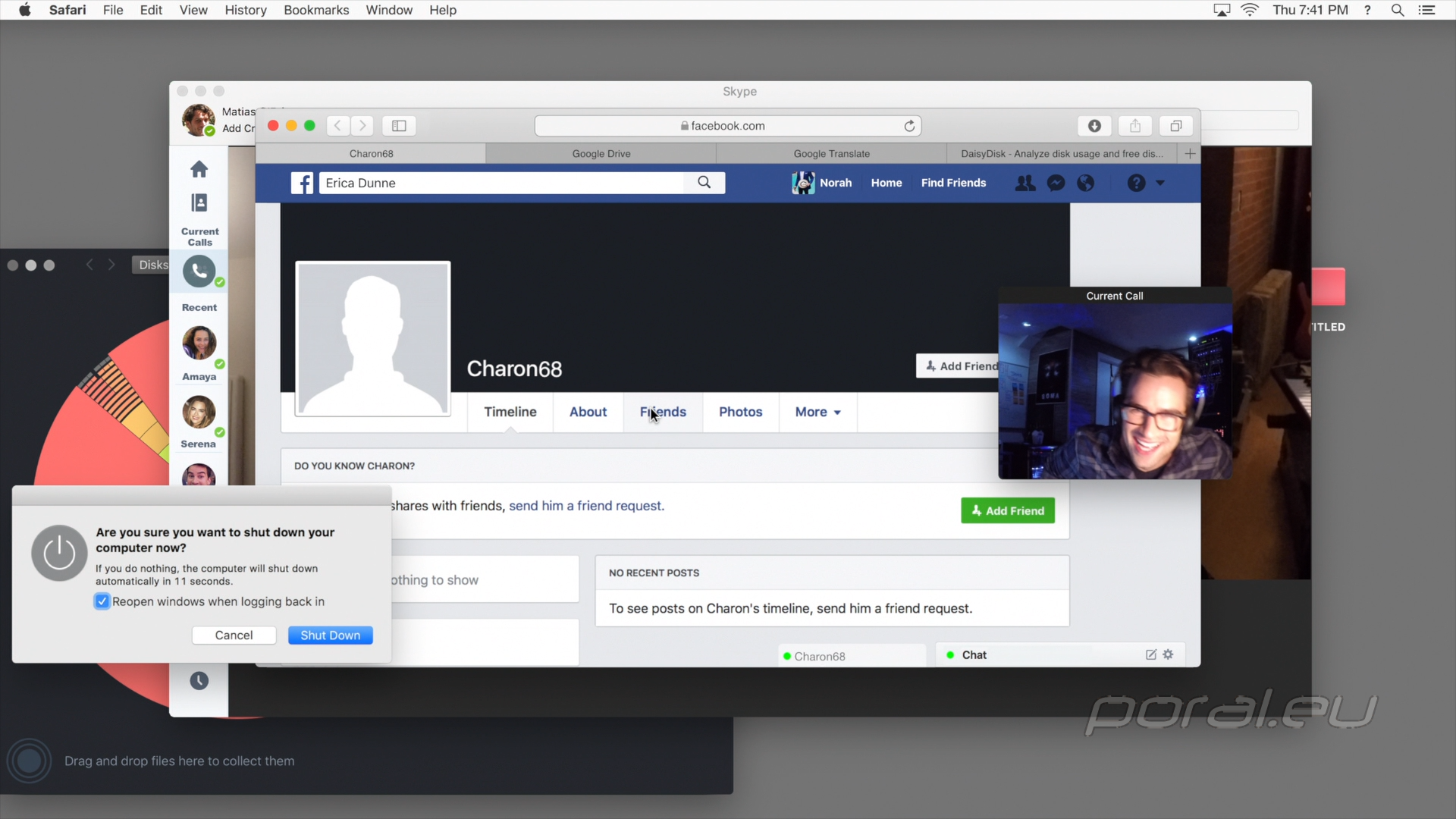Click the Facebook search magnifier button
Screen dimensions: 1456x819
704,183
